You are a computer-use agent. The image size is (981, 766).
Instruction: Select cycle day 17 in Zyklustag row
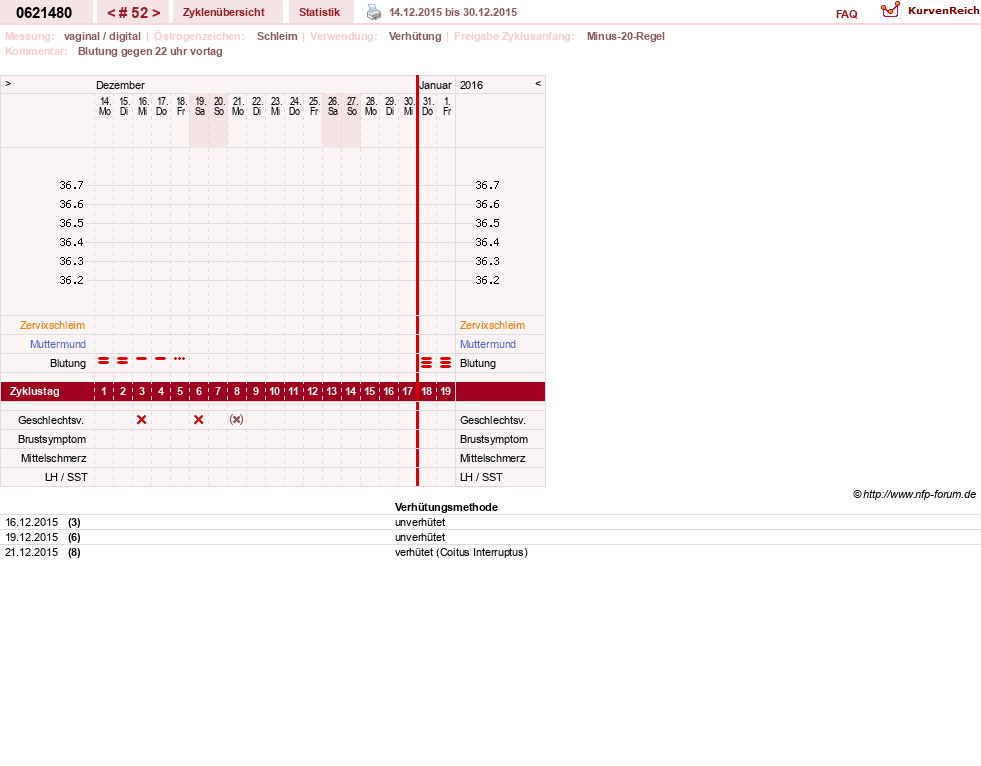407,391
